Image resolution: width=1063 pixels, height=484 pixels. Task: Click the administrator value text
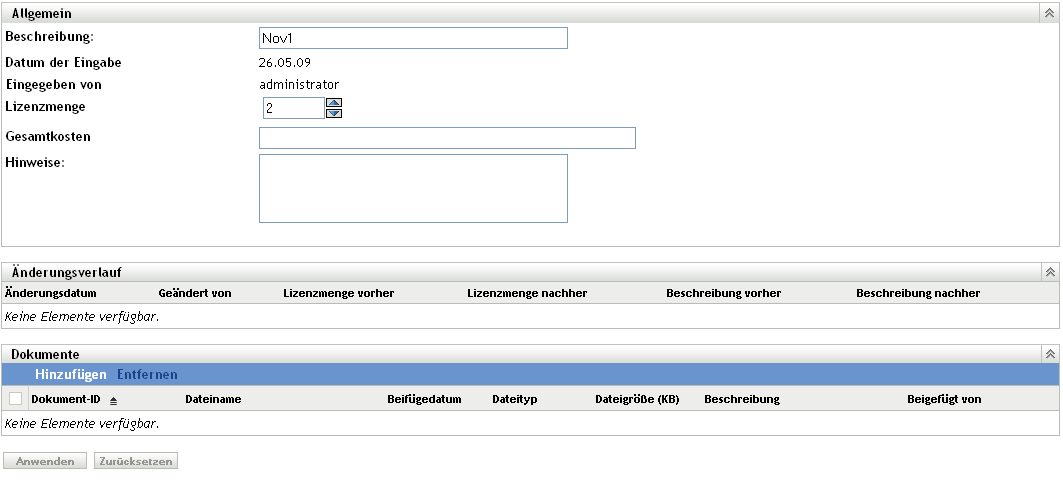pos(299,85)
